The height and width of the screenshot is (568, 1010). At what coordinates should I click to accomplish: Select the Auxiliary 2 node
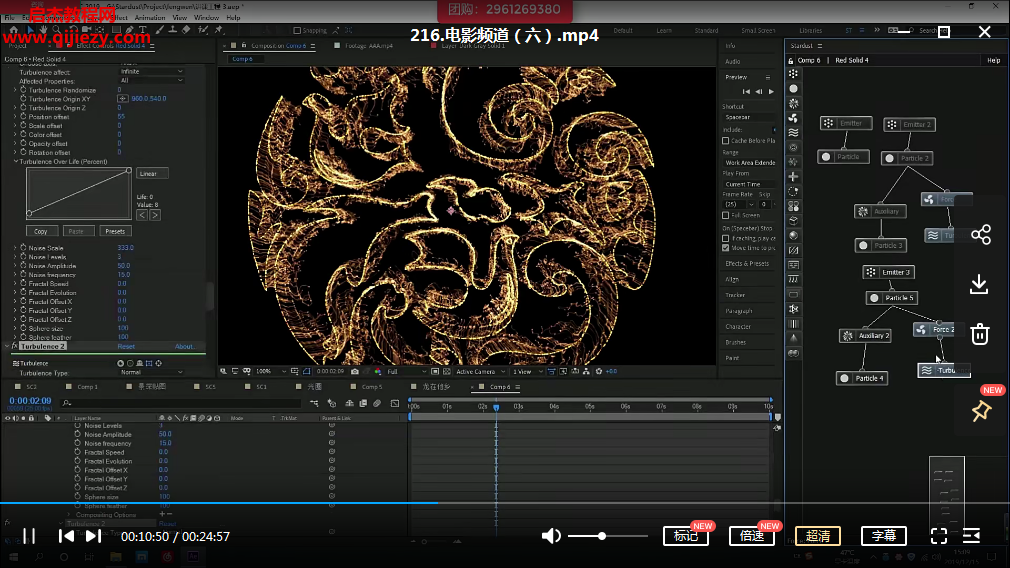[866, 336]
